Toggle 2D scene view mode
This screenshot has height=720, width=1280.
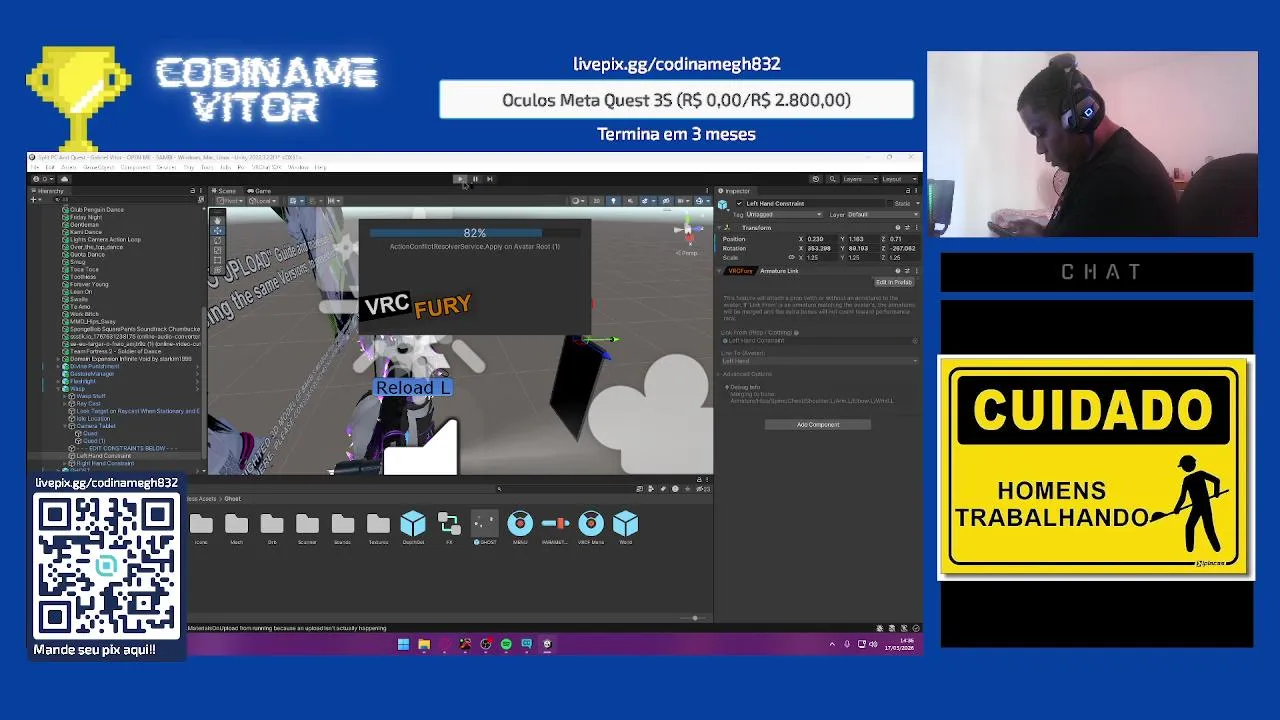tap(596, 201)
